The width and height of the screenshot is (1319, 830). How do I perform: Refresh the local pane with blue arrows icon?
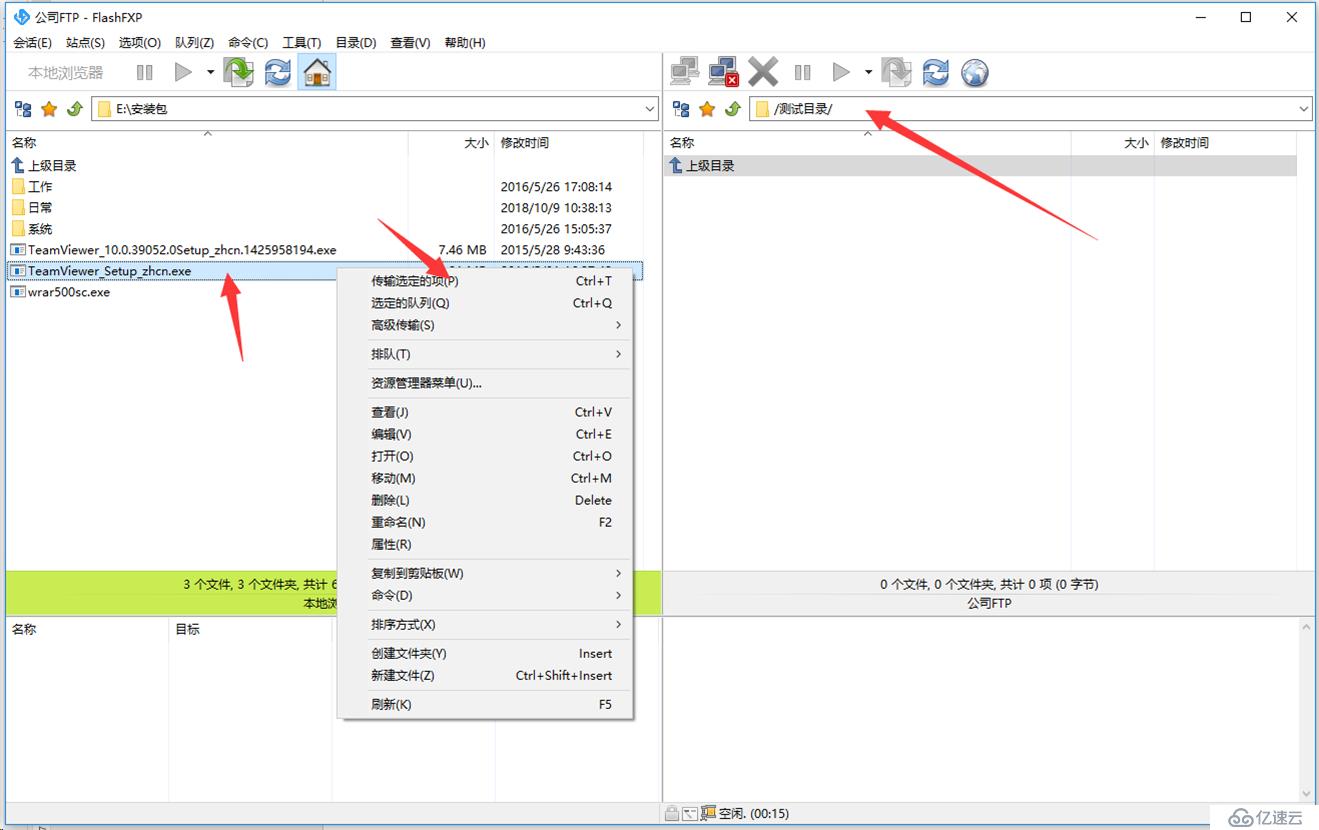277,72
